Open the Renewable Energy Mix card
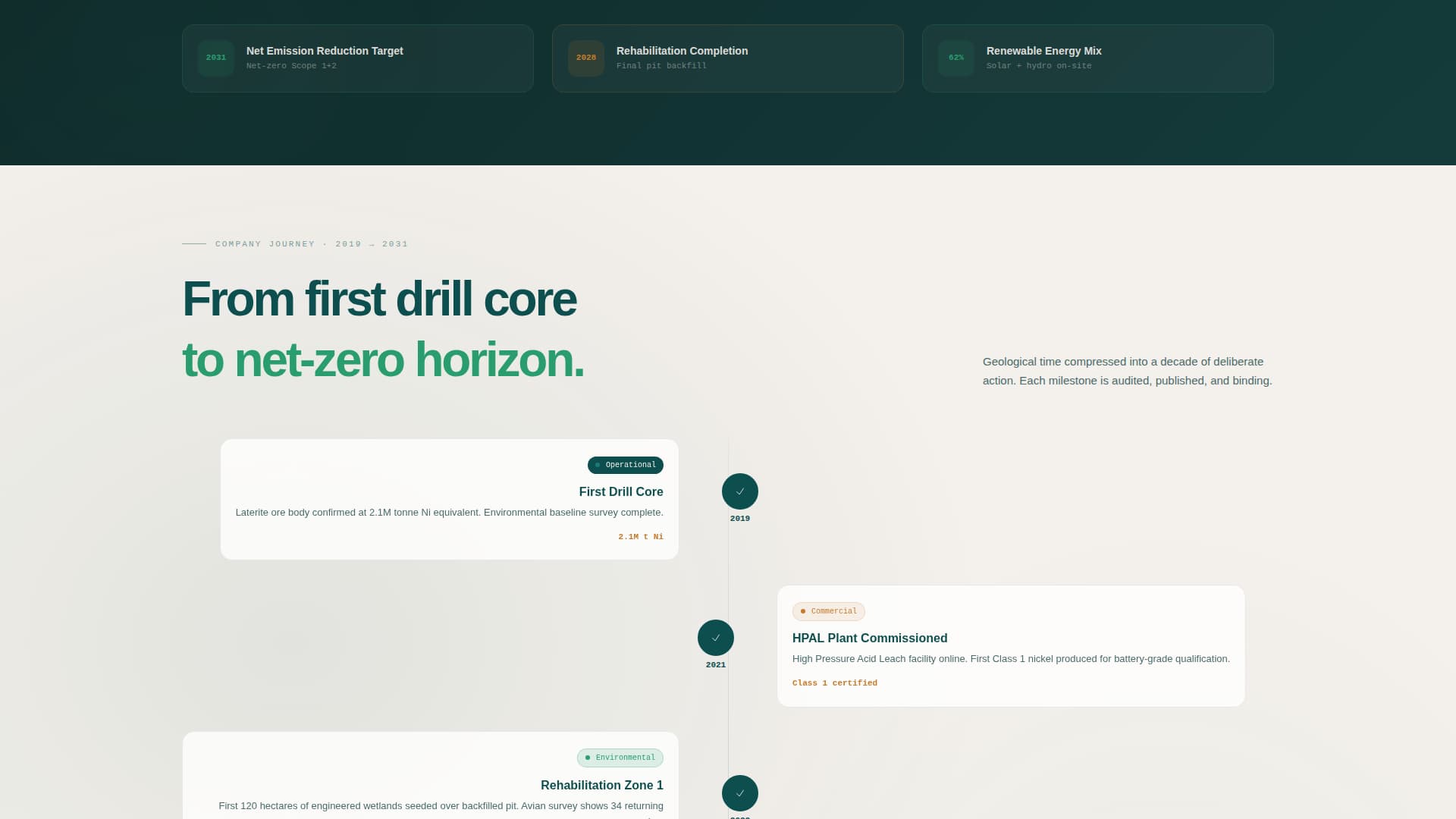This screenshot has height=819, width=1456. [1098, 58]
